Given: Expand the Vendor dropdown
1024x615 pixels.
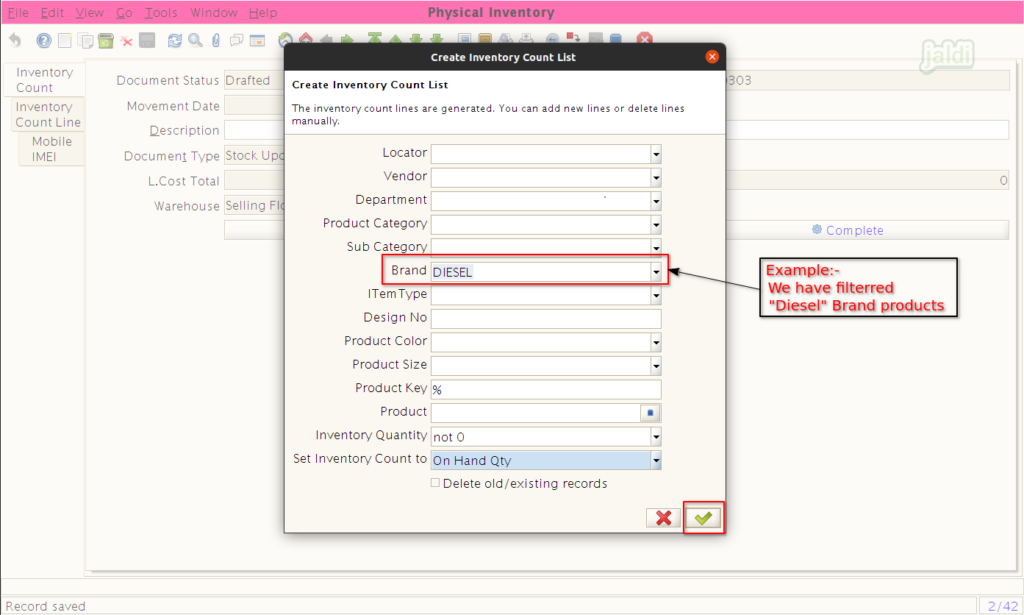Looking at the screenshot, I should point(656,178).
